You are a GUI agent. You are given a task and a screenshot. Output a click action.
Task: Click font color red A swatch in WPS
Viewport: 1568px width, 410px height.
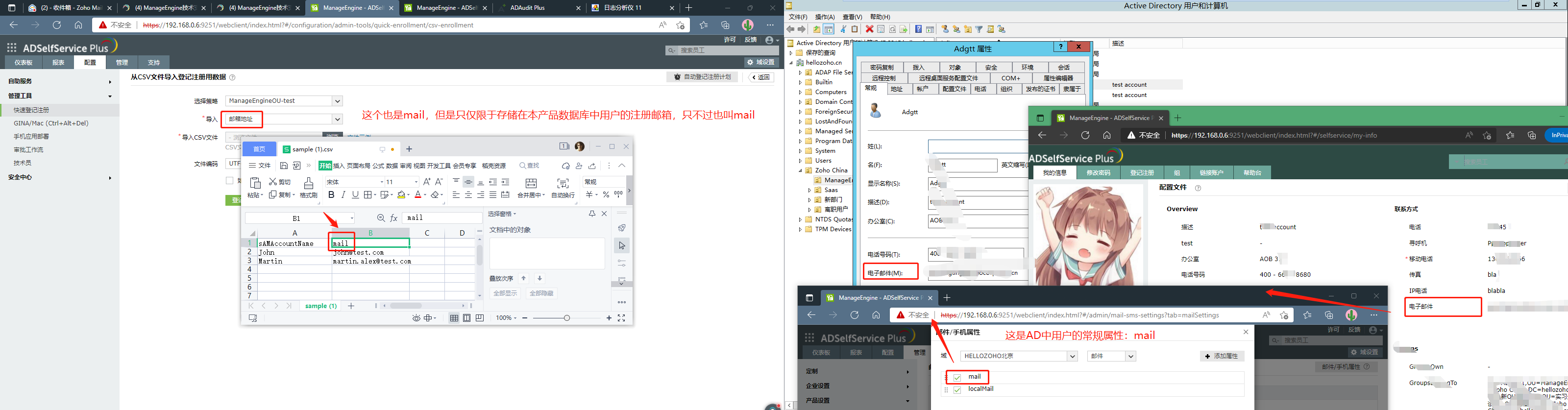[418, 194]
